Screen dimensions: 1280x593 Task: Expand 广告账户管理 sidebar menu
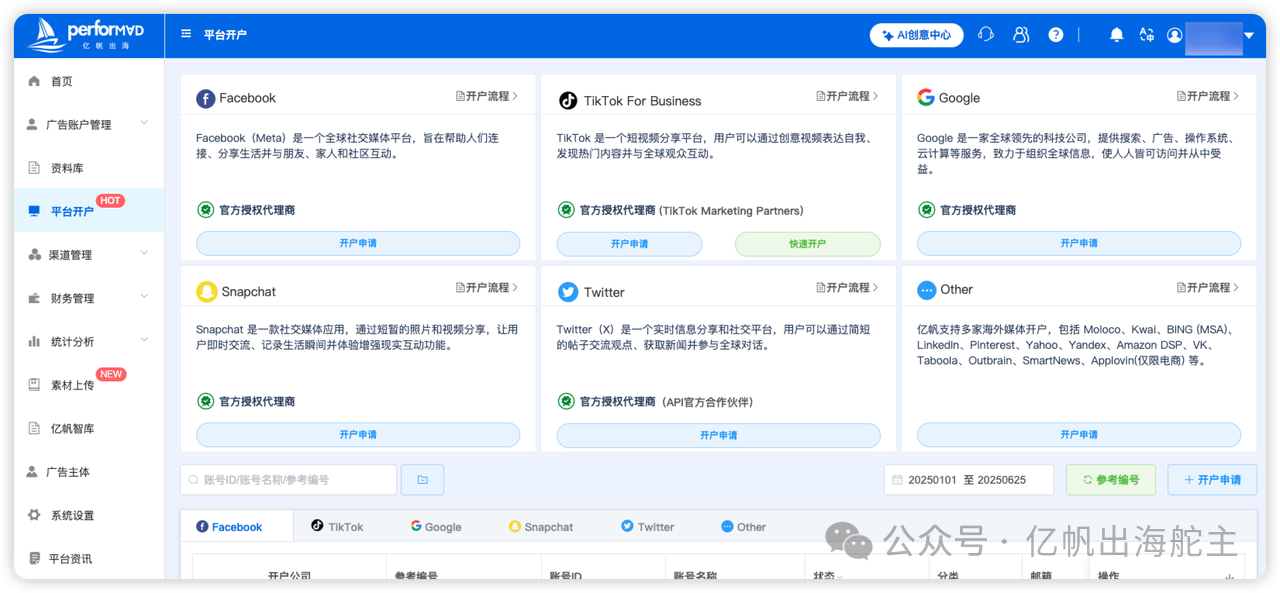tap(144, 123)
